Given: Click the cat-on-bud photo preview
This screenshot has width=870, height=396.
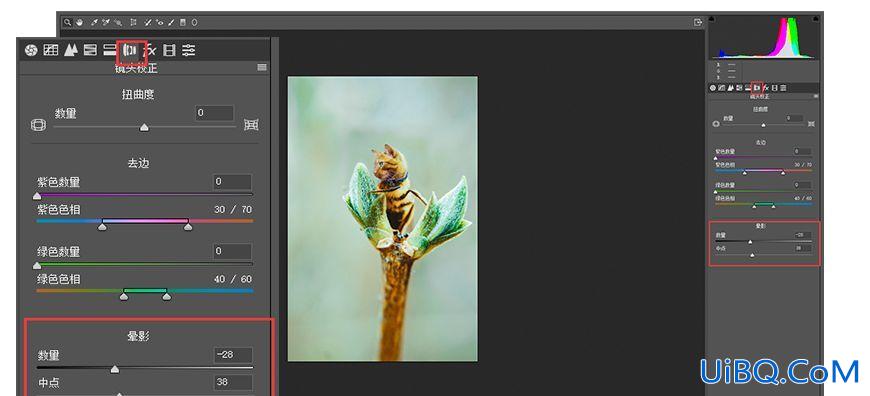Looking at the screenshot, I should (x=382, y=219).
